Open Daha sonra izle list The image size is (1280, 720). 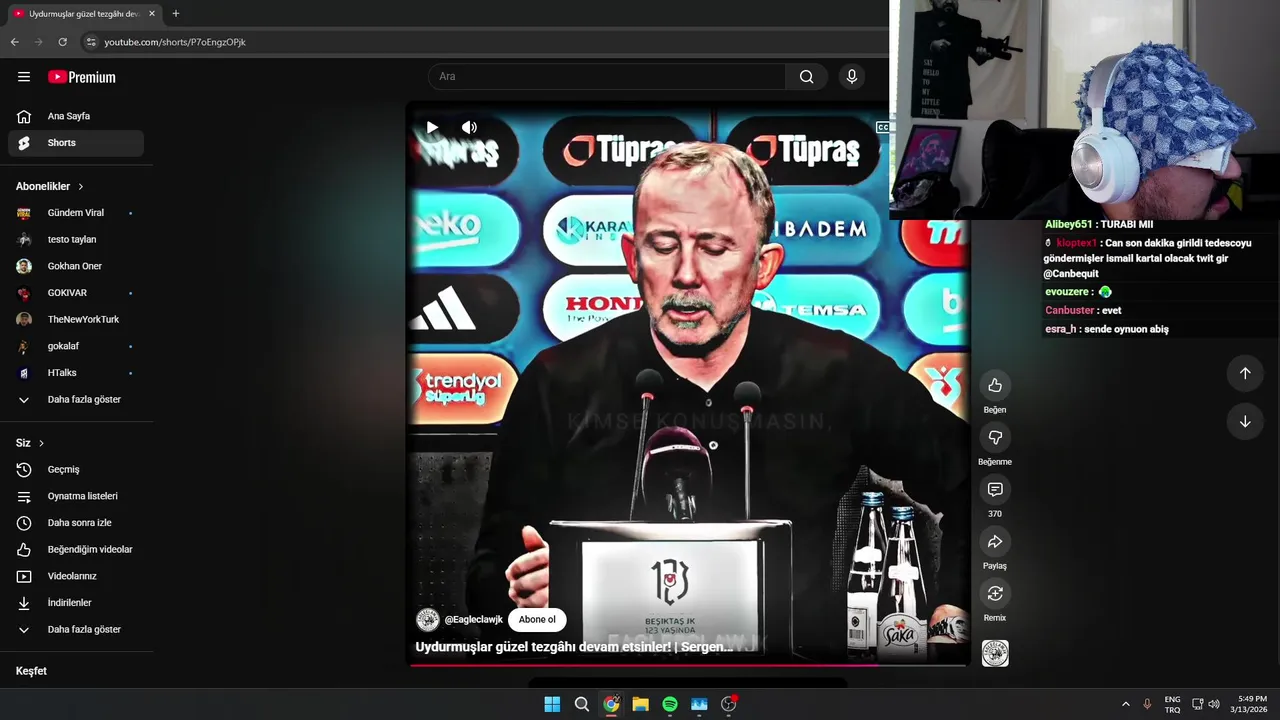(76, 523)
